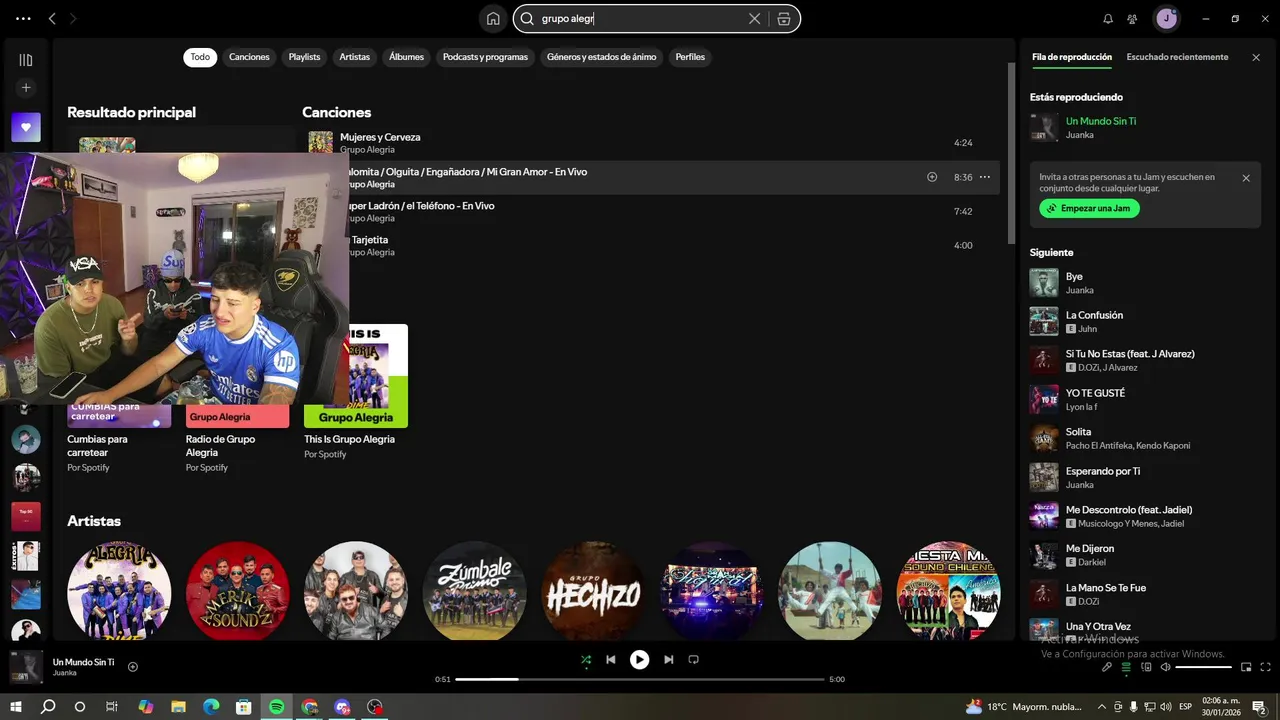1280x720 pixels.
Task: Clear the search field with the X
Action: pyautogui.click(x=754, y=19)
